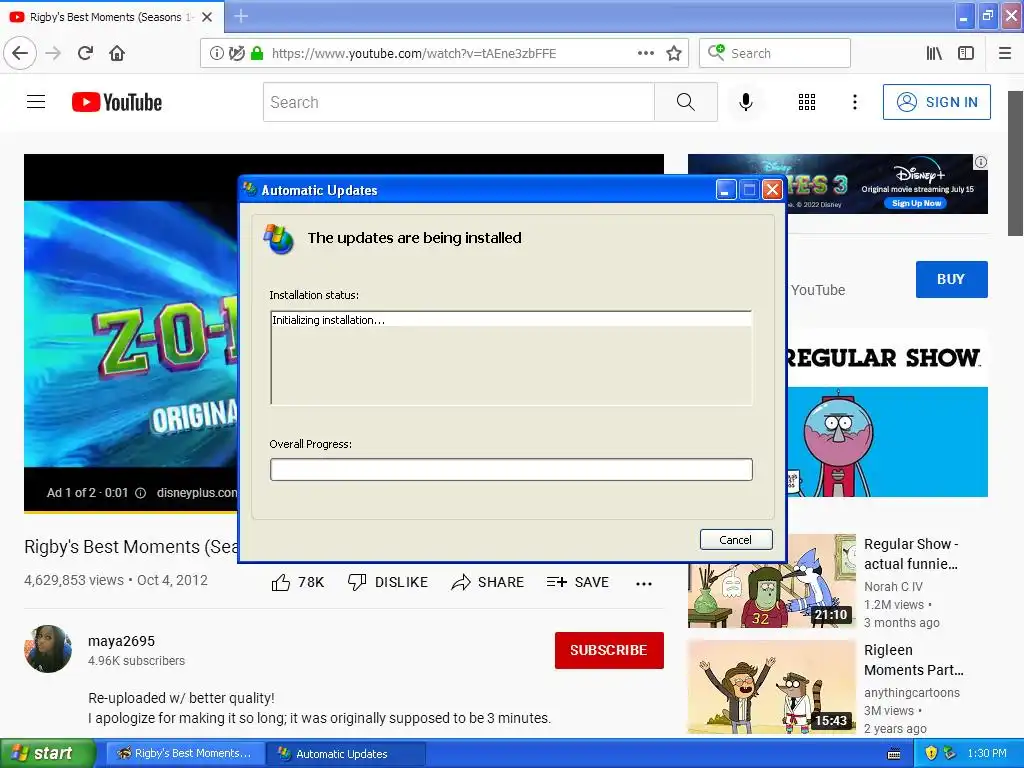
Task: Open a new browser tab with plus
Action: [241, 16]
